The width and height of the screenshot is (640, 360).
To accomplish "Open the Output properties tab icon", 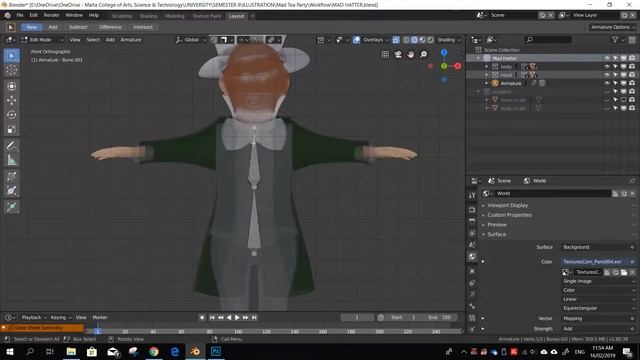I will coord(472,222).
